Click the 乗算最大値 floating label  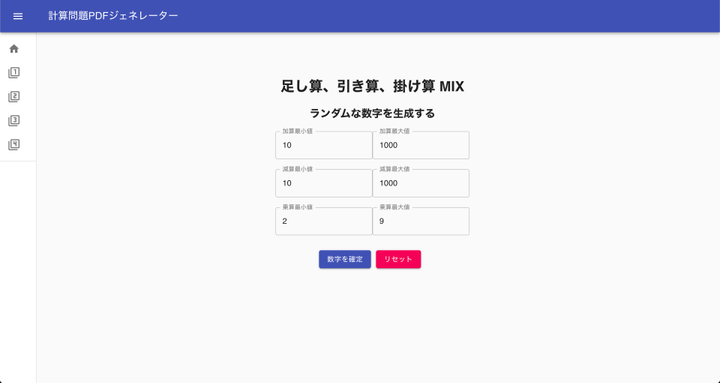tap(394, 208)
